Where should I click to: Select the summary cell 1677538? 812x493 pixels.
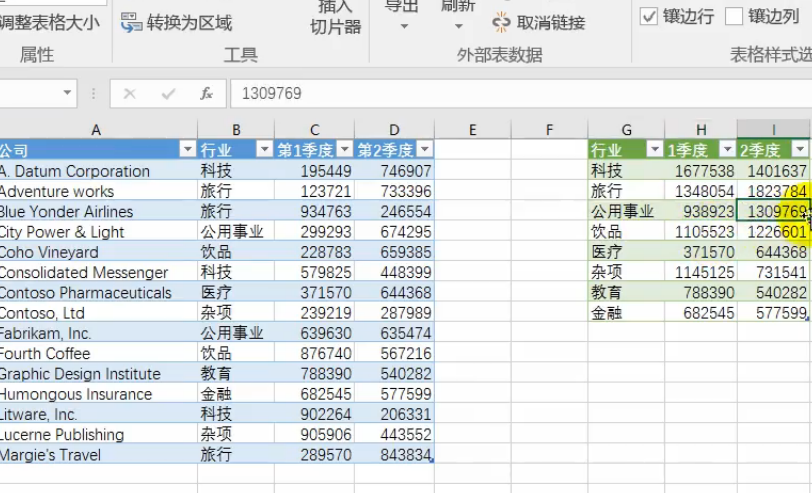(701, 171)
